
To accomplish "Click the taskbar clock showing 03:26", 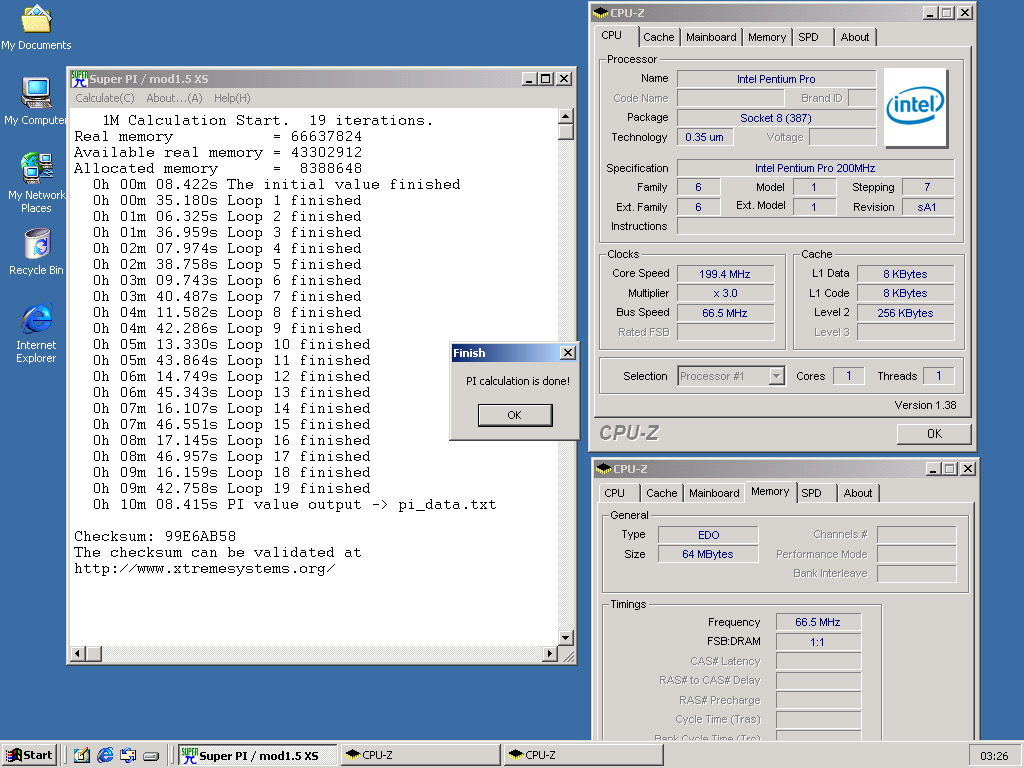I will pyautogui.click(x=994, y=756).
